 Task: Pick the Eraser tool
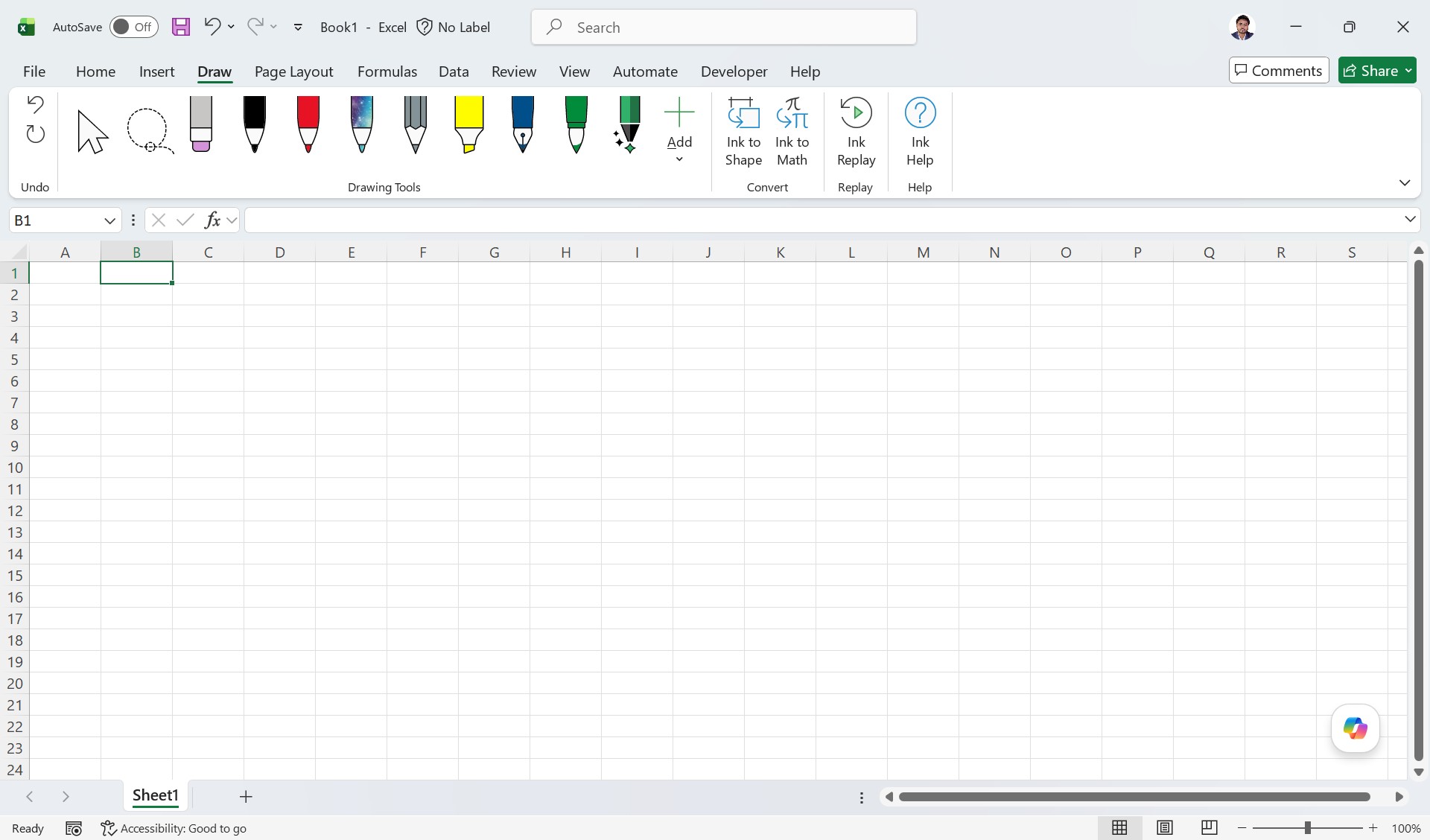[x=201, y=124]
